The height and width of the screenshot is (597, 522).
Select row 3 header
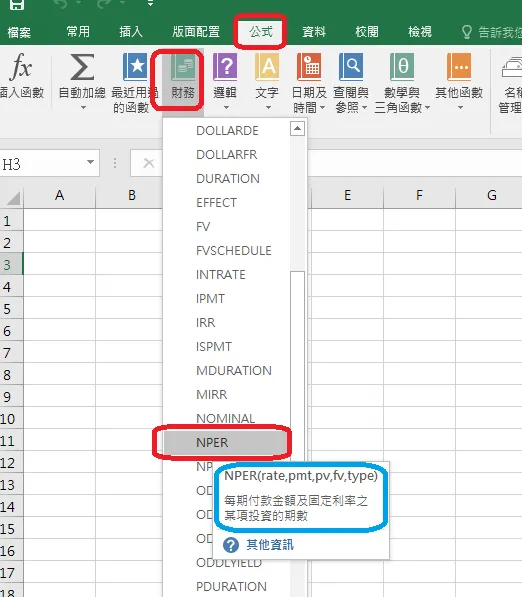[x=11, y=264]
